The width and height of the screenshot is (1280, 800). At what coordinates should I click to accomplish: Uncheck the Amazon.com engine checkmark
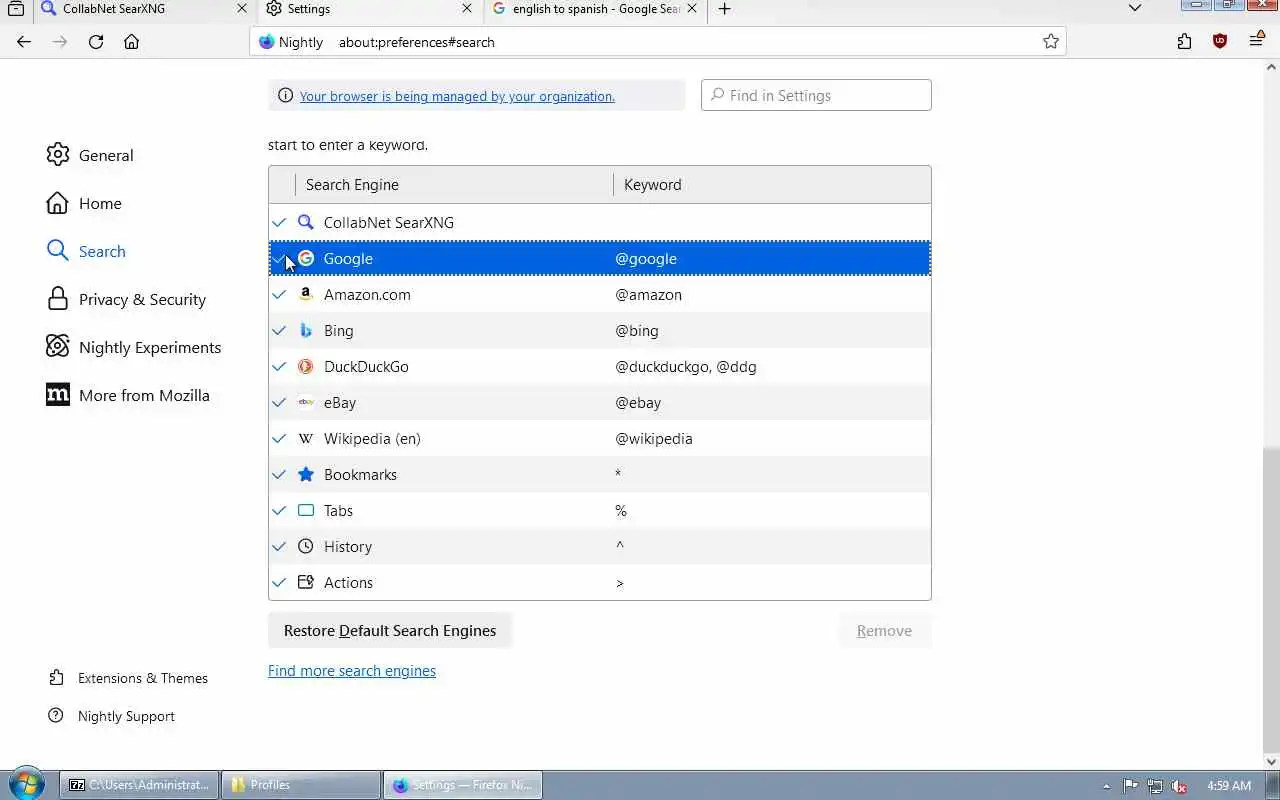coord(279,294)
